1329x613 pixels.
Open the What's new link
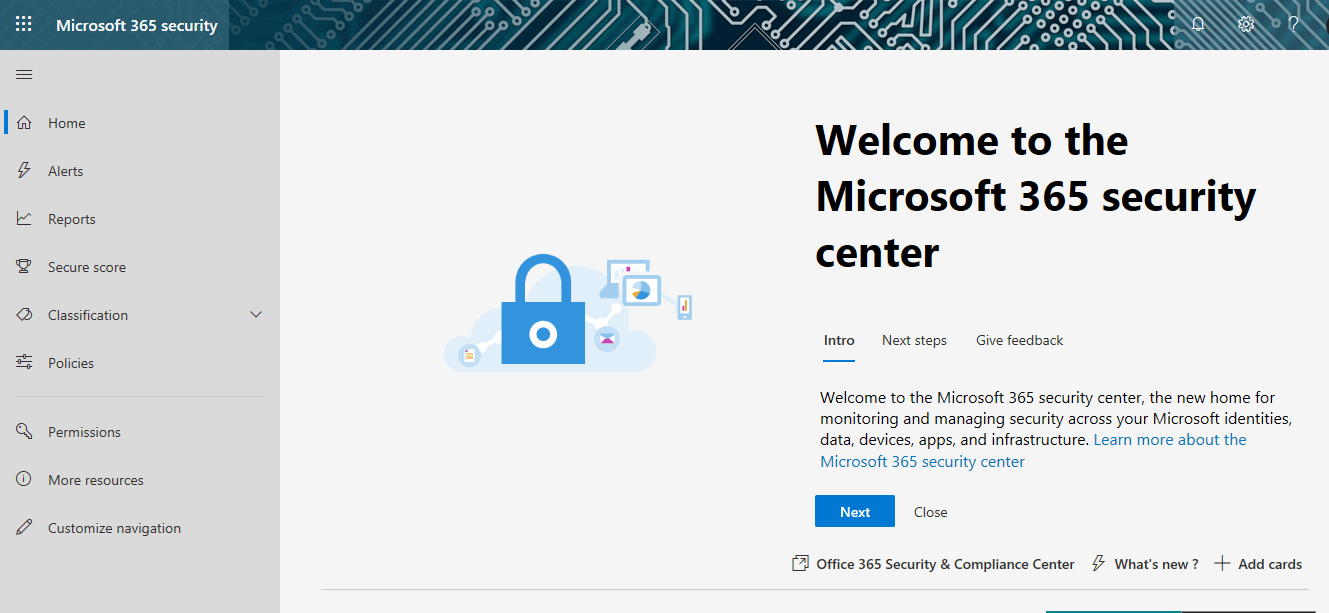pos(1157,564)
